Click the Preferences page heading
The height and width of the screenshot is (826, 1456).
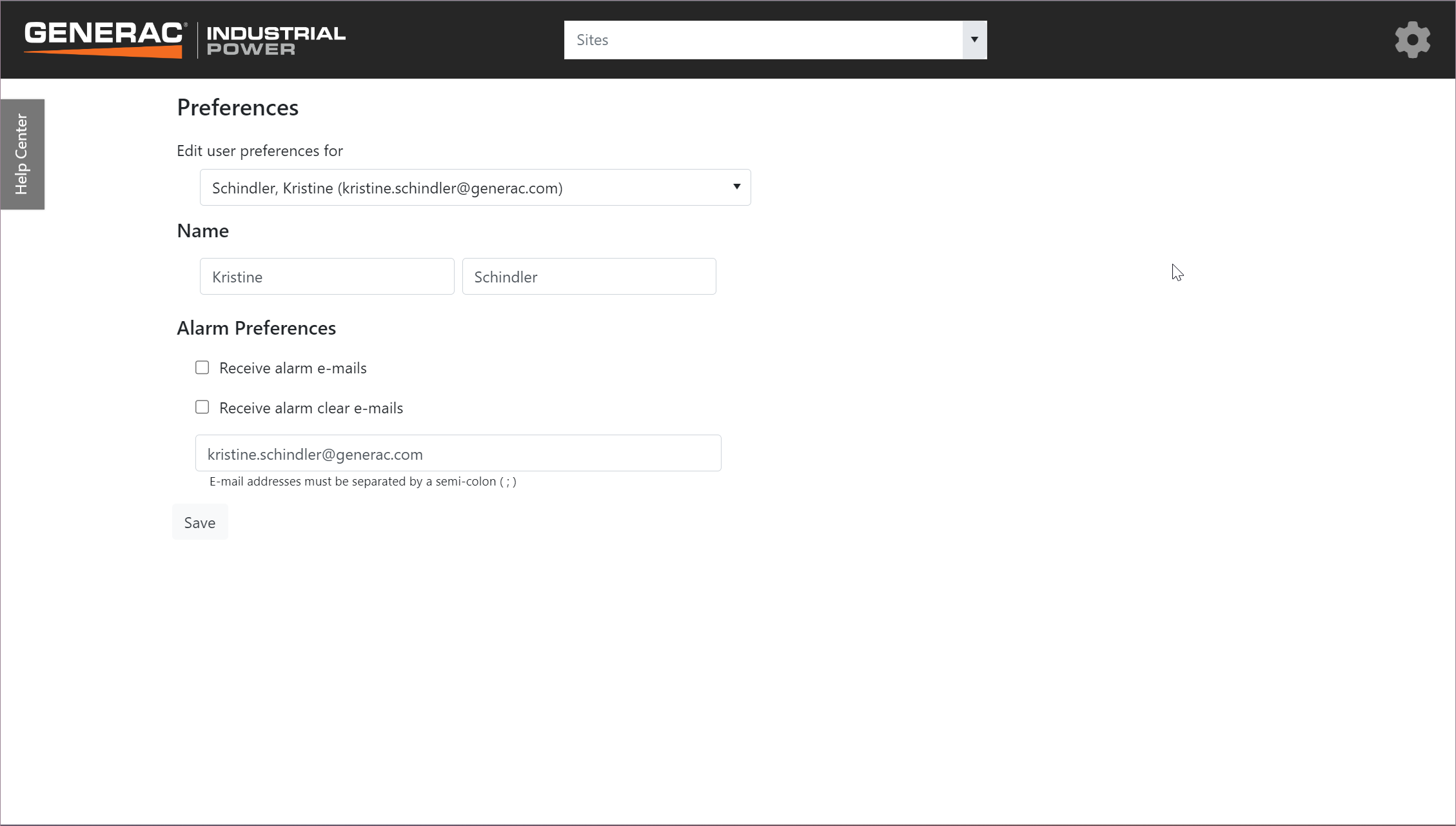(x=237, y=108)
